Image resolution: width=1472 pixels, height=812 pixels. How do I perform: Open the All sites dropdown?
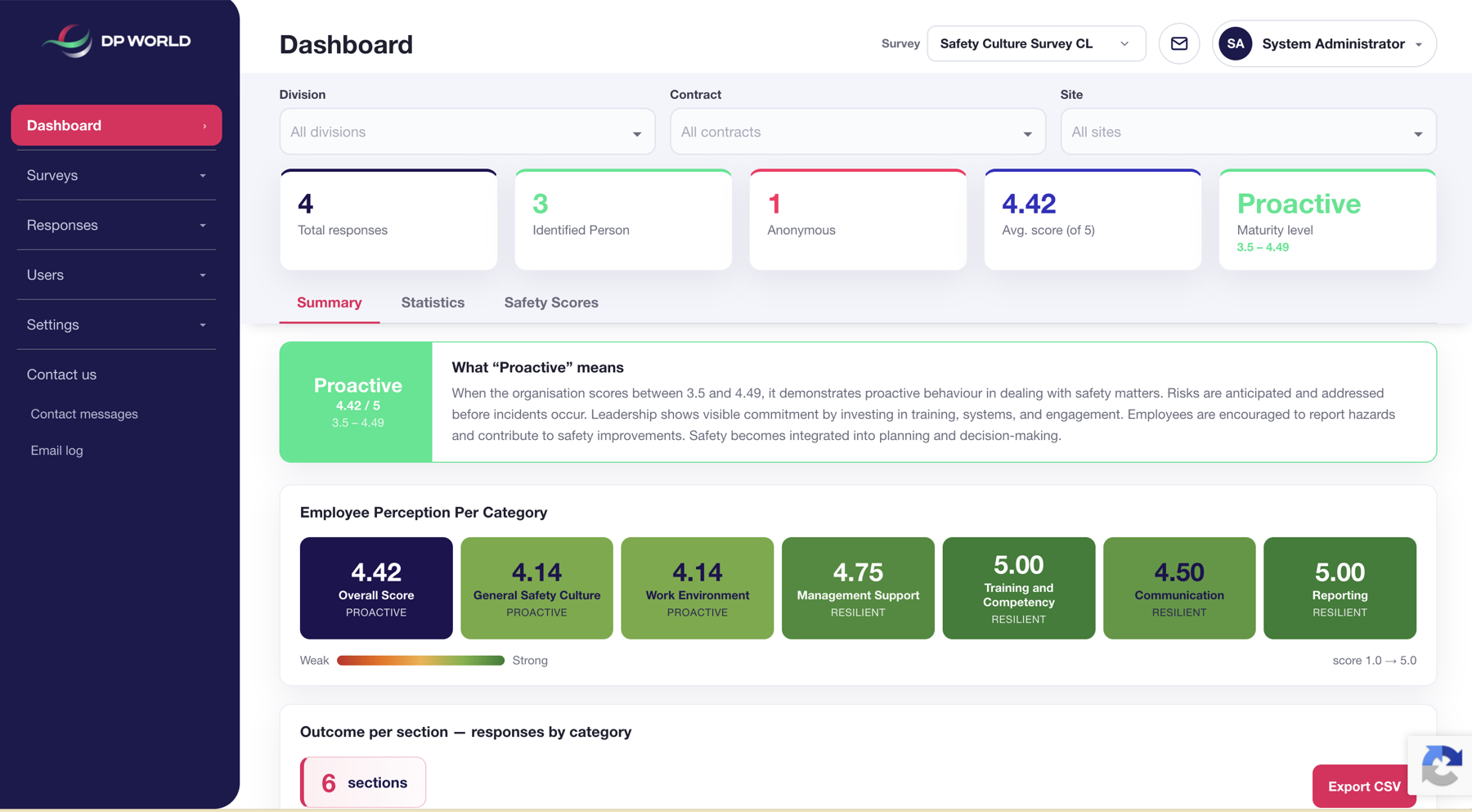coord(1248,132)
